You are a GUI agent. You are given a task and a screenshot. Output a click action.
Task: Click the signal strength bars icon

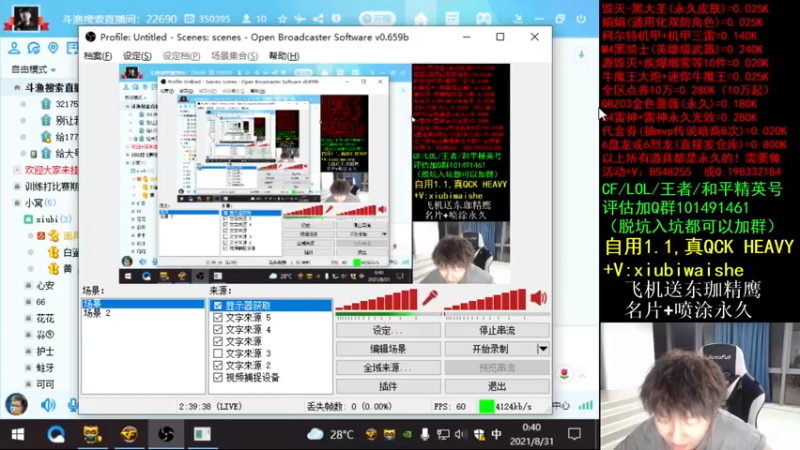[586, 406]
